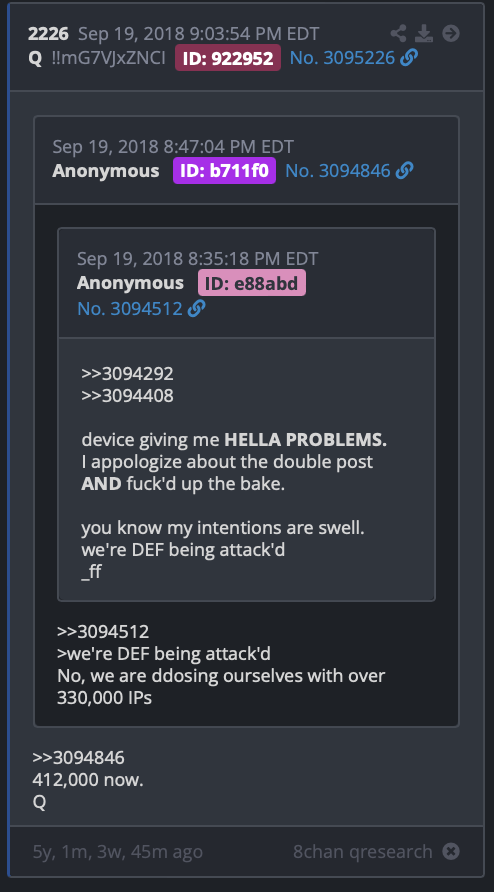
Task: Click the chain link icon beside No. 3094846
Action: 404,171
